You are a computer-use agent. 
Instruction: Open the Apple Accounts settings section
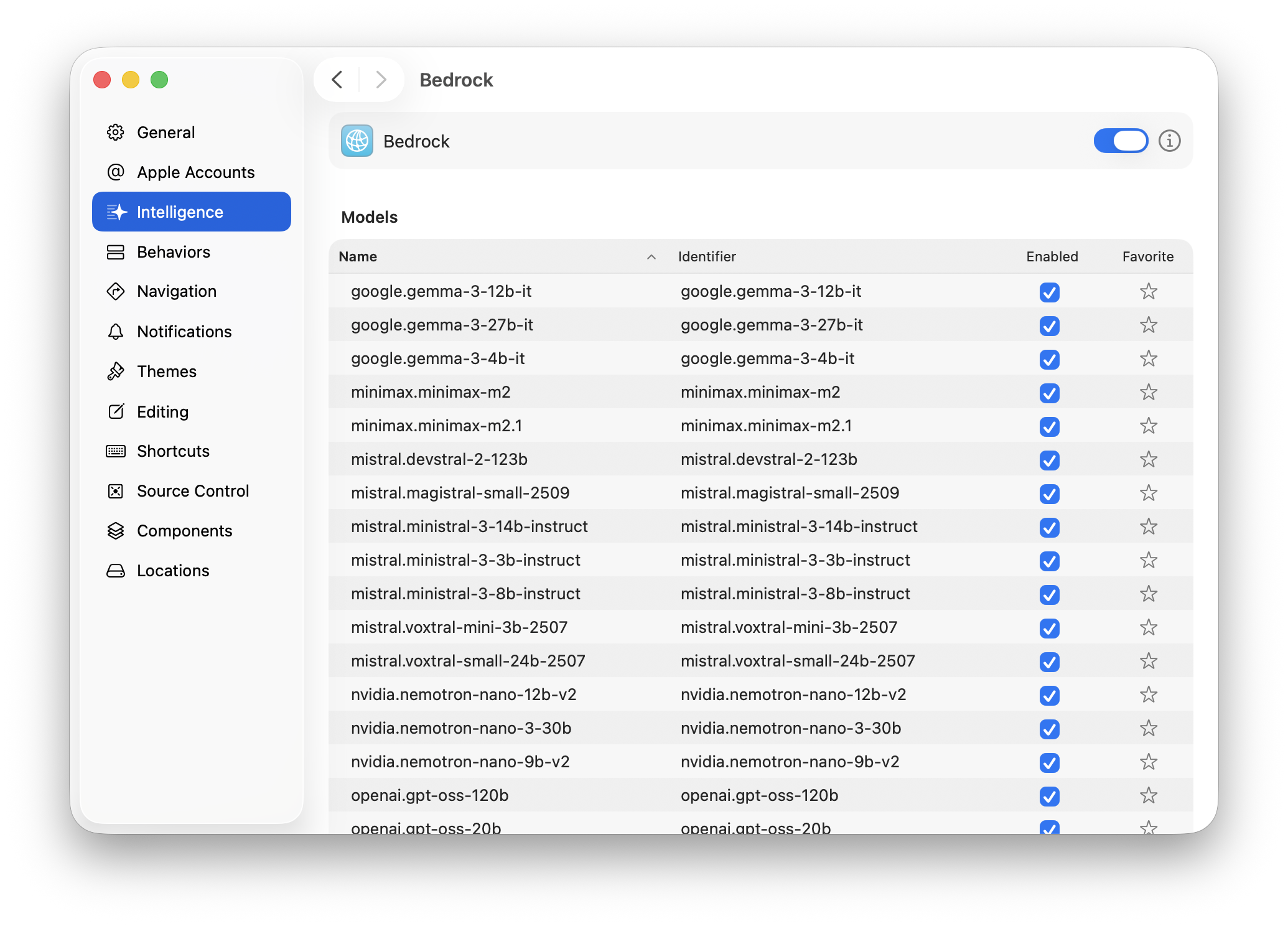[195, 172]
